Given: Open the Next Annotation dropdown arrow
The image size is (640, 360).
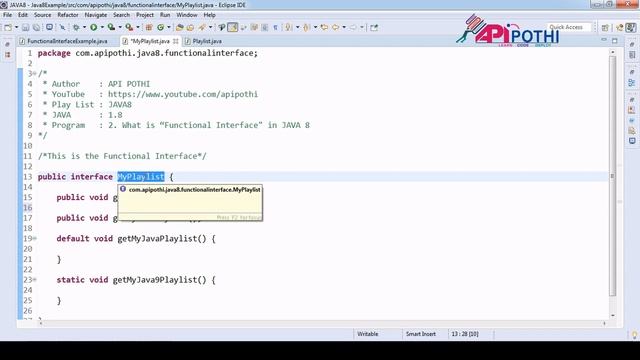Looking at the screenshot, I should pyautogui.click(x=297, y=27).
